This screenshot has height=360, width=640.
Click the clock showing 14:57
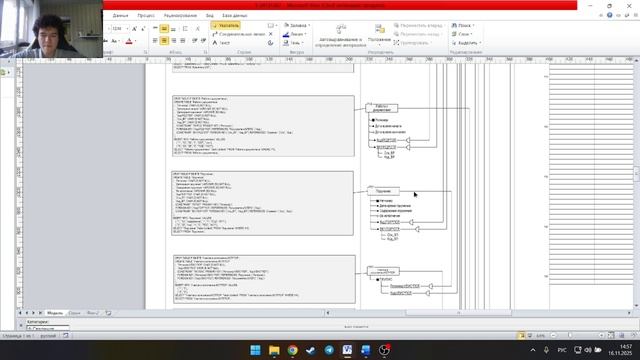click(620, 350)
